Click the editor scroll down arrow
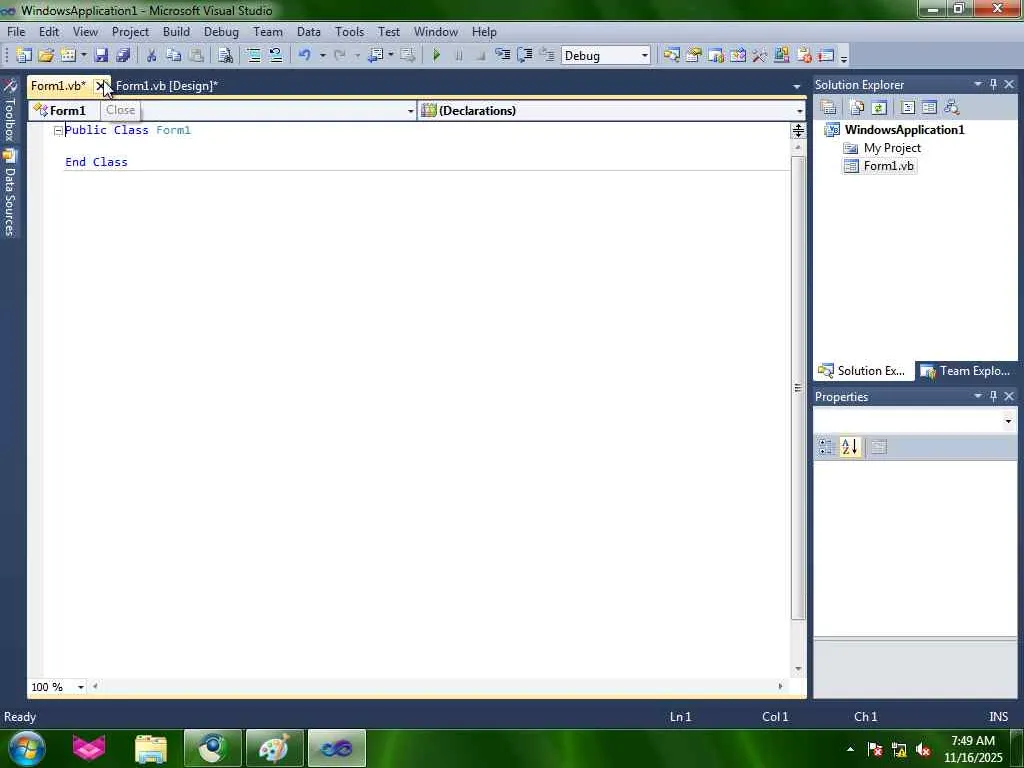Image resolution: width=1024 pixels, height=768 pixels. click(798, 669)
